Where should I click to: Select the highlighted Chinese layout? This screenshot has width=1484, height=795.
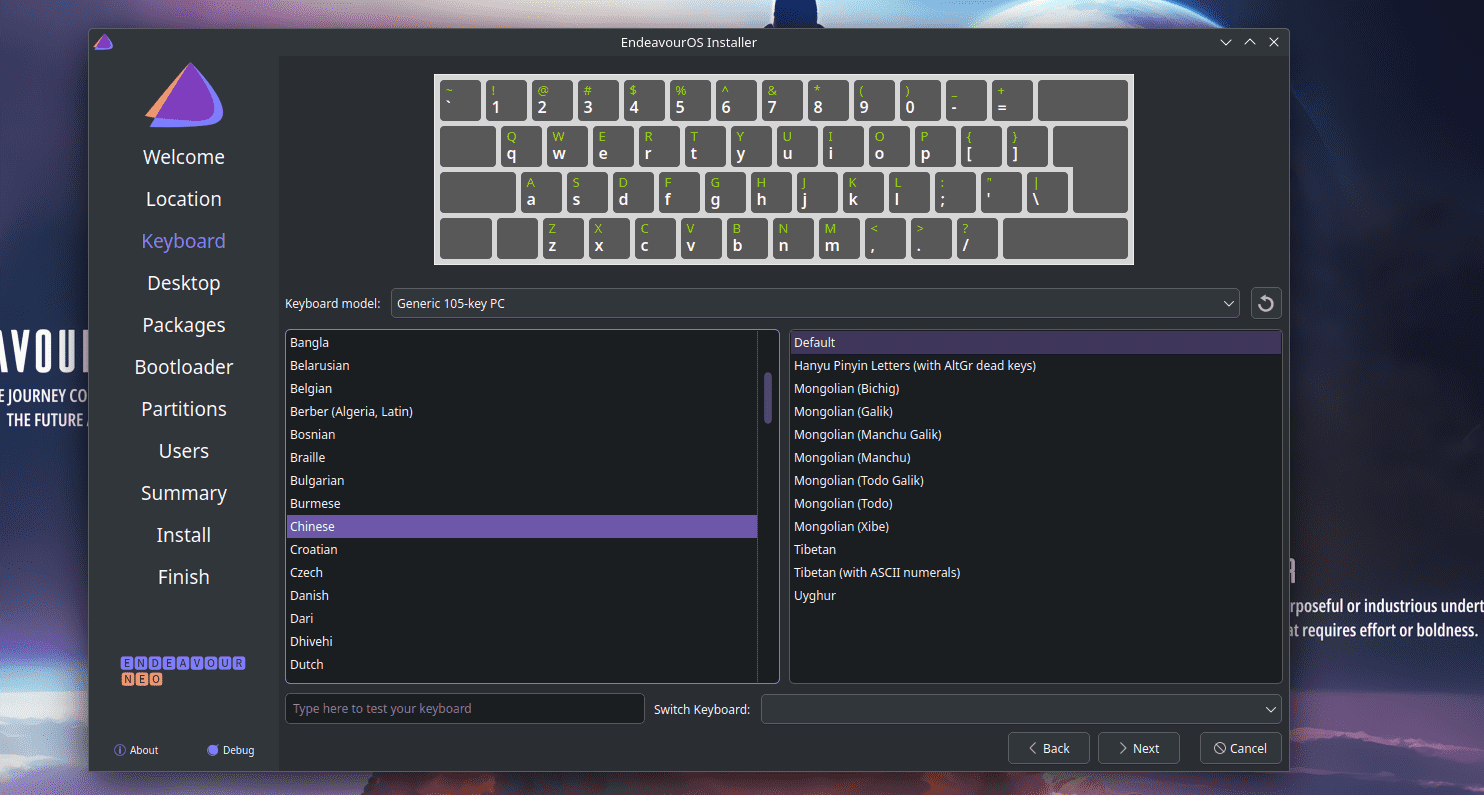522,527
